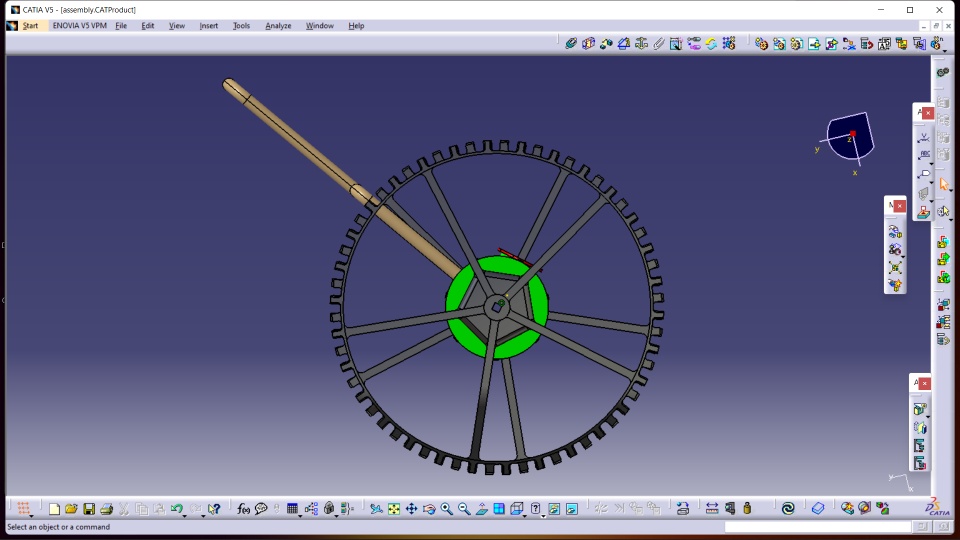Viewport: 960px width, 540px height.
Task: Click the Undo icon
Action: [x=176, y=509]
